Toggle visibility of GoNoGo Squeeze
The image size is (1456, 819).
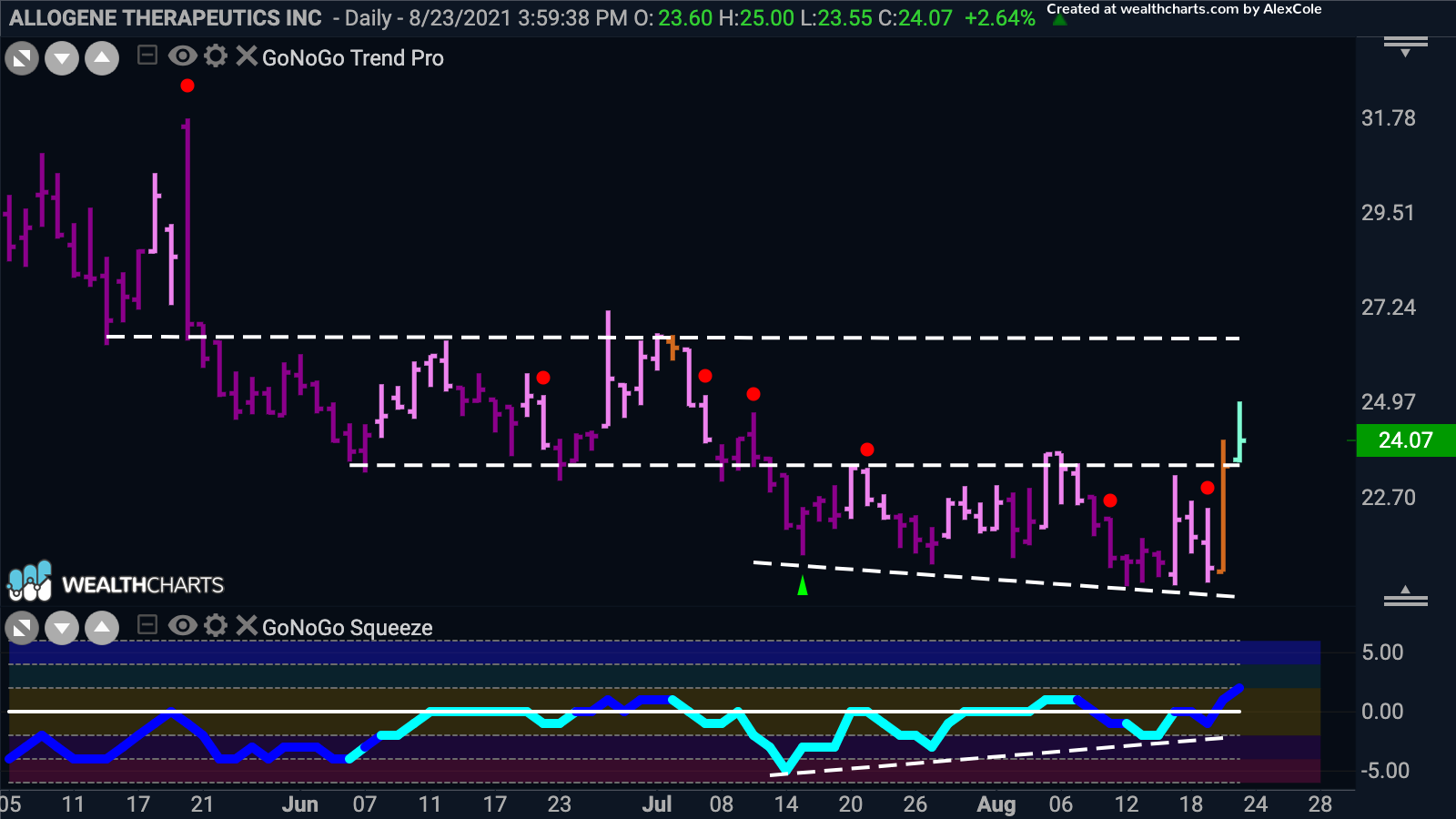(183, 625)
